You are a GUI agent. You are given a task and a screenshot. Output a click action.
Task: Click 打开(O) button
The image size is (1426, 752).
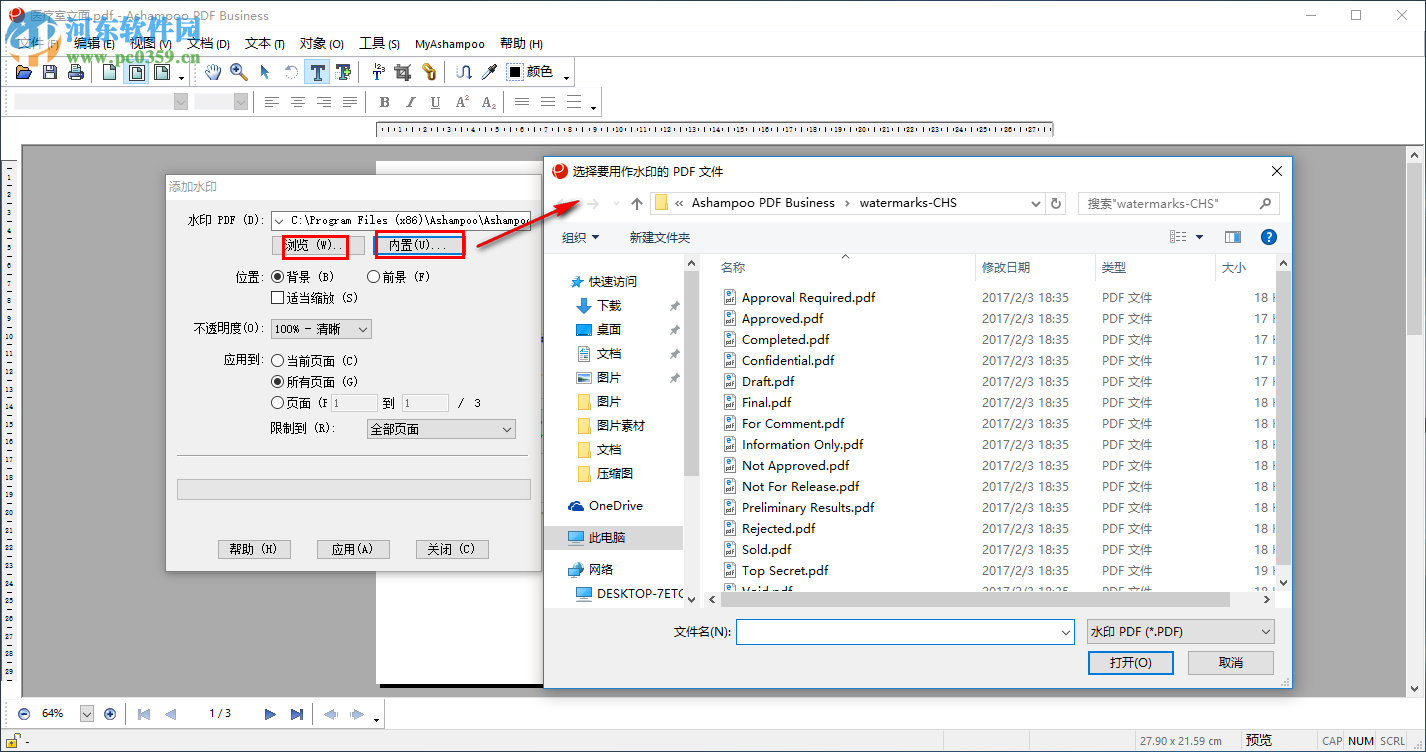1130,662
